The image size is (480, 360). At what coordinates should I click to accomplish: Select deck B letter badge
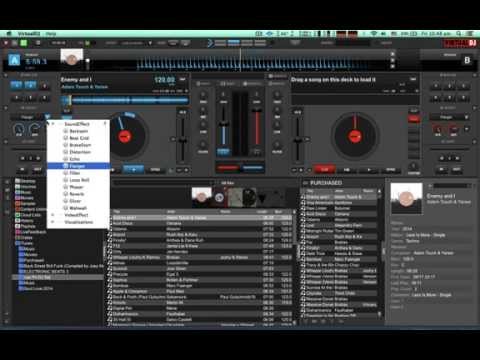point(467,60)
